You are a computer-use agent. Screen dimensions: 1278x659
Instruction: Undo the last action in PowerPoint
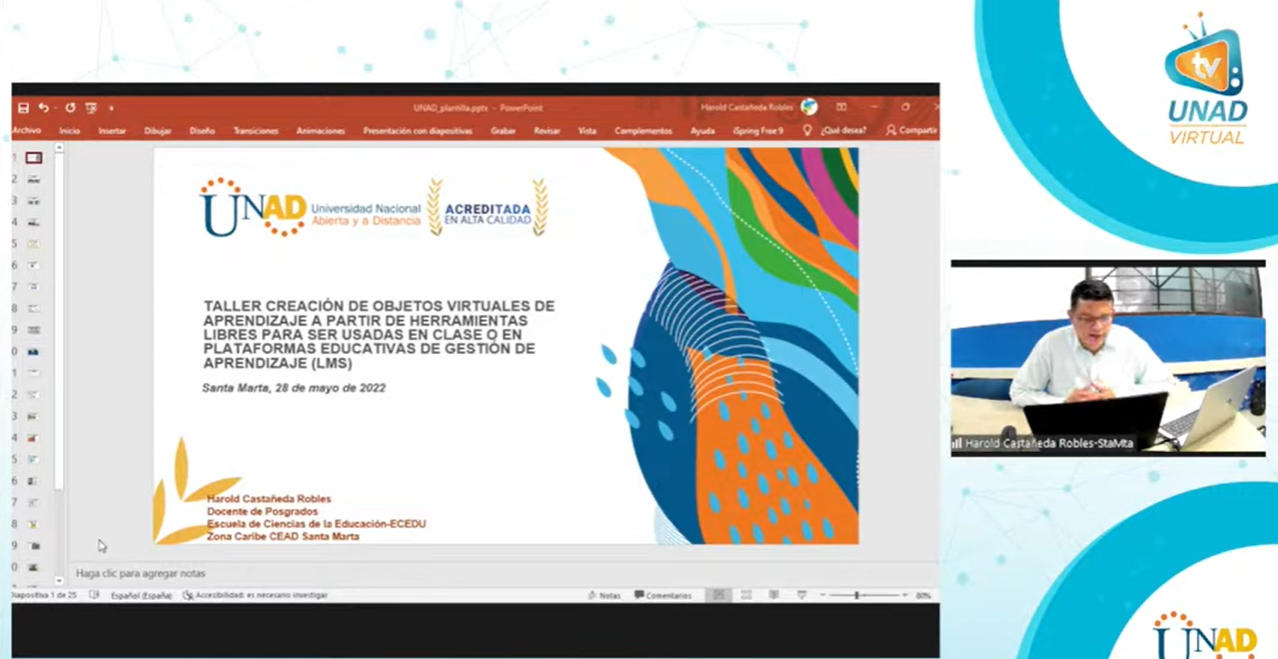tap(43, 108)
